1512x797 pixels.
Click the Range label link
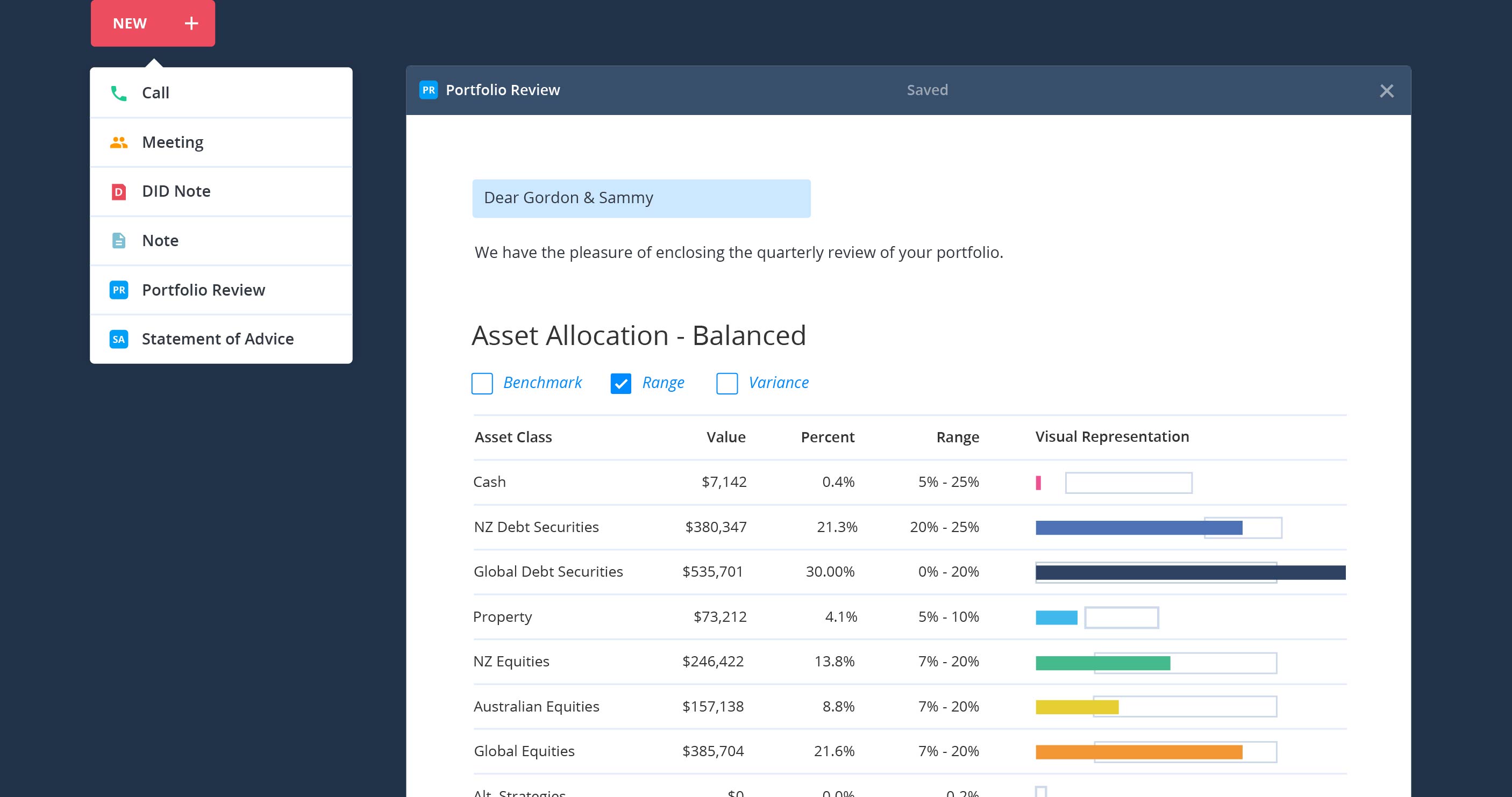(x=664, y=383)
